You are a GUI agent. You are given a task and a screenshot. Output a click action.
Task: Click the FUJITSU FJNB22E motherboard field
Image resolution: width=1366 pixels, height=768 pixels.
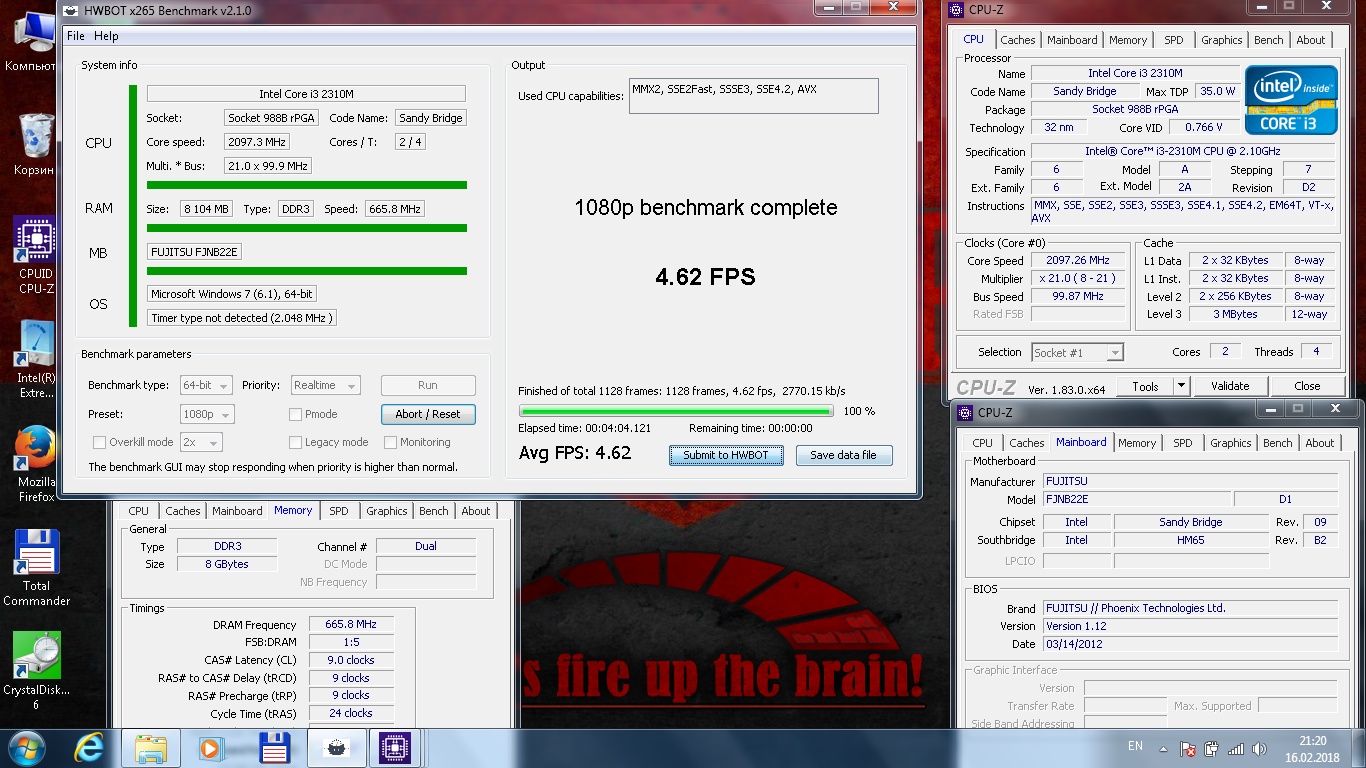click(194, 252)
